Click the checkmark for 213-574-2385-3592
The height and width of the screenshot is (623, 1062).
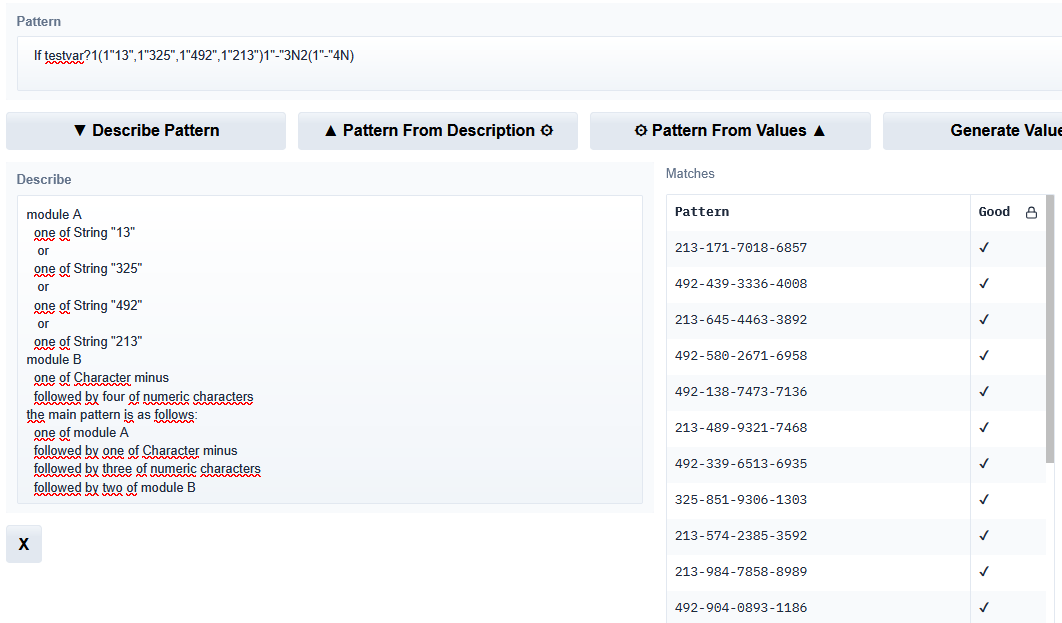[x=984, y=536]
